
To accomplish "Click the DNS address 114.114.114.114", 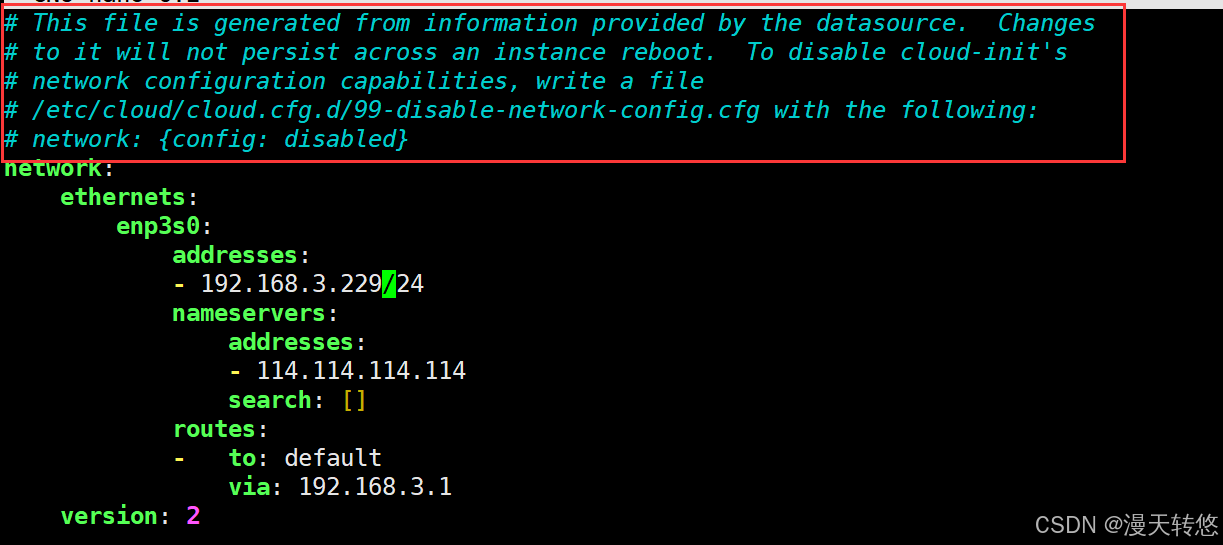I will click(x=361, y=372).
